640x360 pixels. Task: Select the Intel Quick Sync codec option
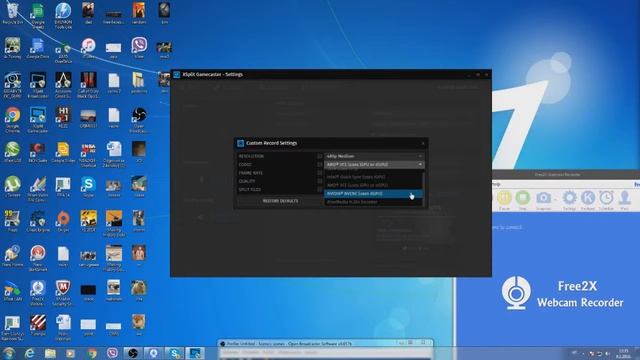click(373, 177)
